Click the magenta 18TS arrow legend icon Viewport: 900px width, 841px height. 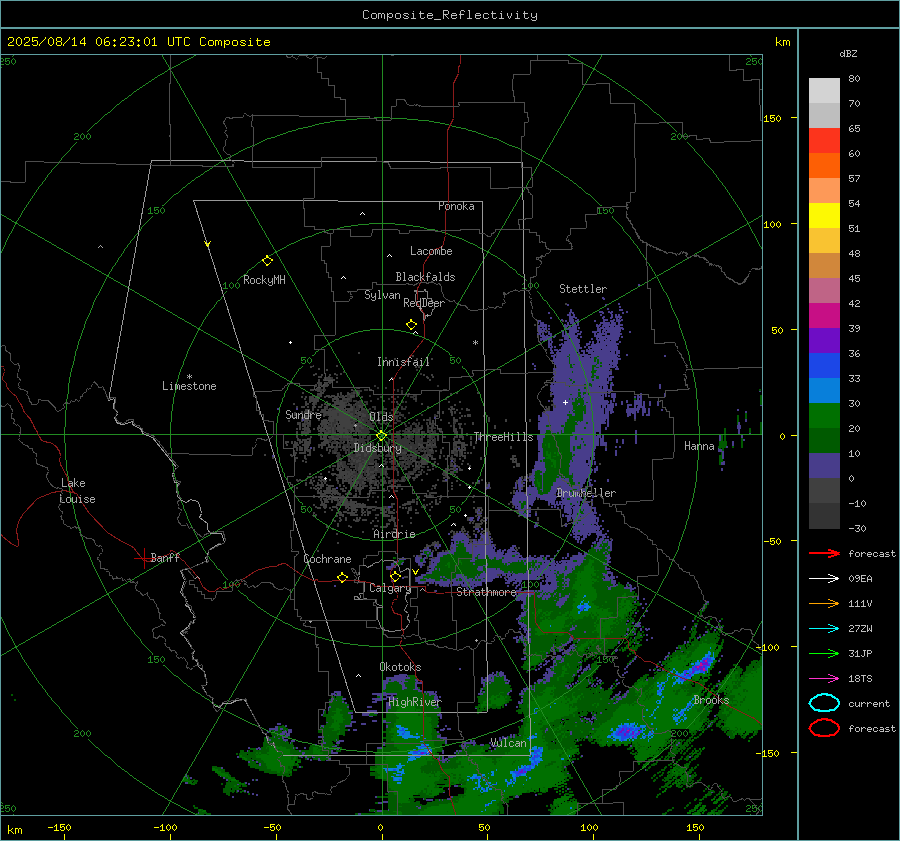pyautogui.click(x=824, y=679)
